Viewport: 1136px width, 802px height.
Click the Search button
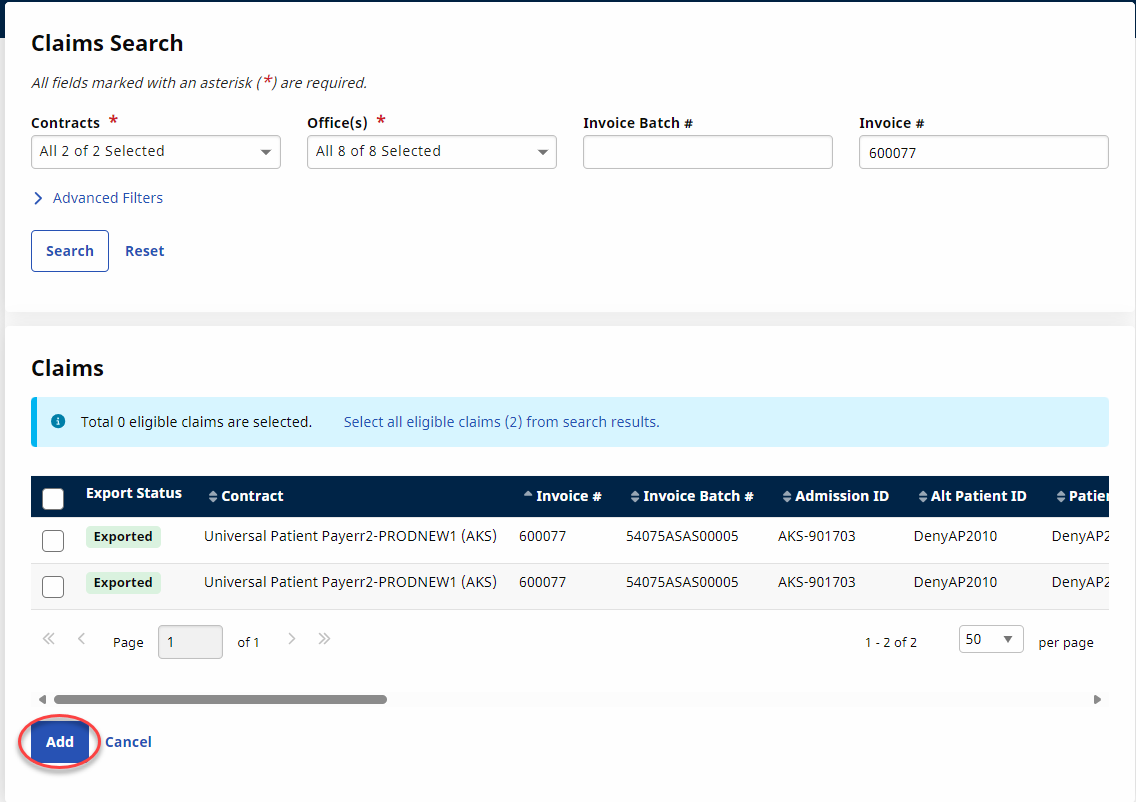pos(70,251)
